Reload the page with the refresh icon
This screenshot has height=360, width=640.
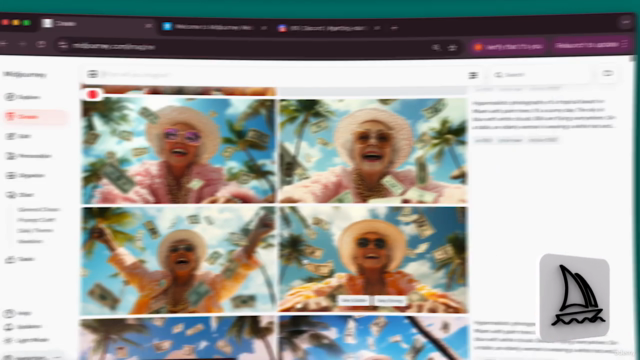pyautogui.click(x=41, y=44)
